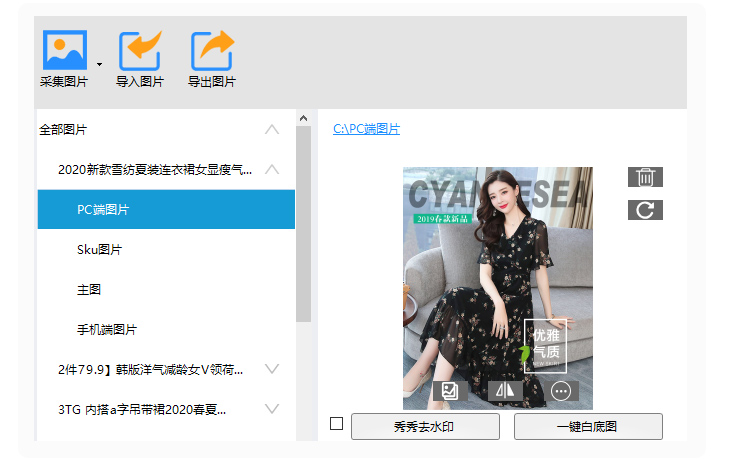Open the more options ellipsis icon
The width and height of the screenshot is (734, 461).
(561, 391)
